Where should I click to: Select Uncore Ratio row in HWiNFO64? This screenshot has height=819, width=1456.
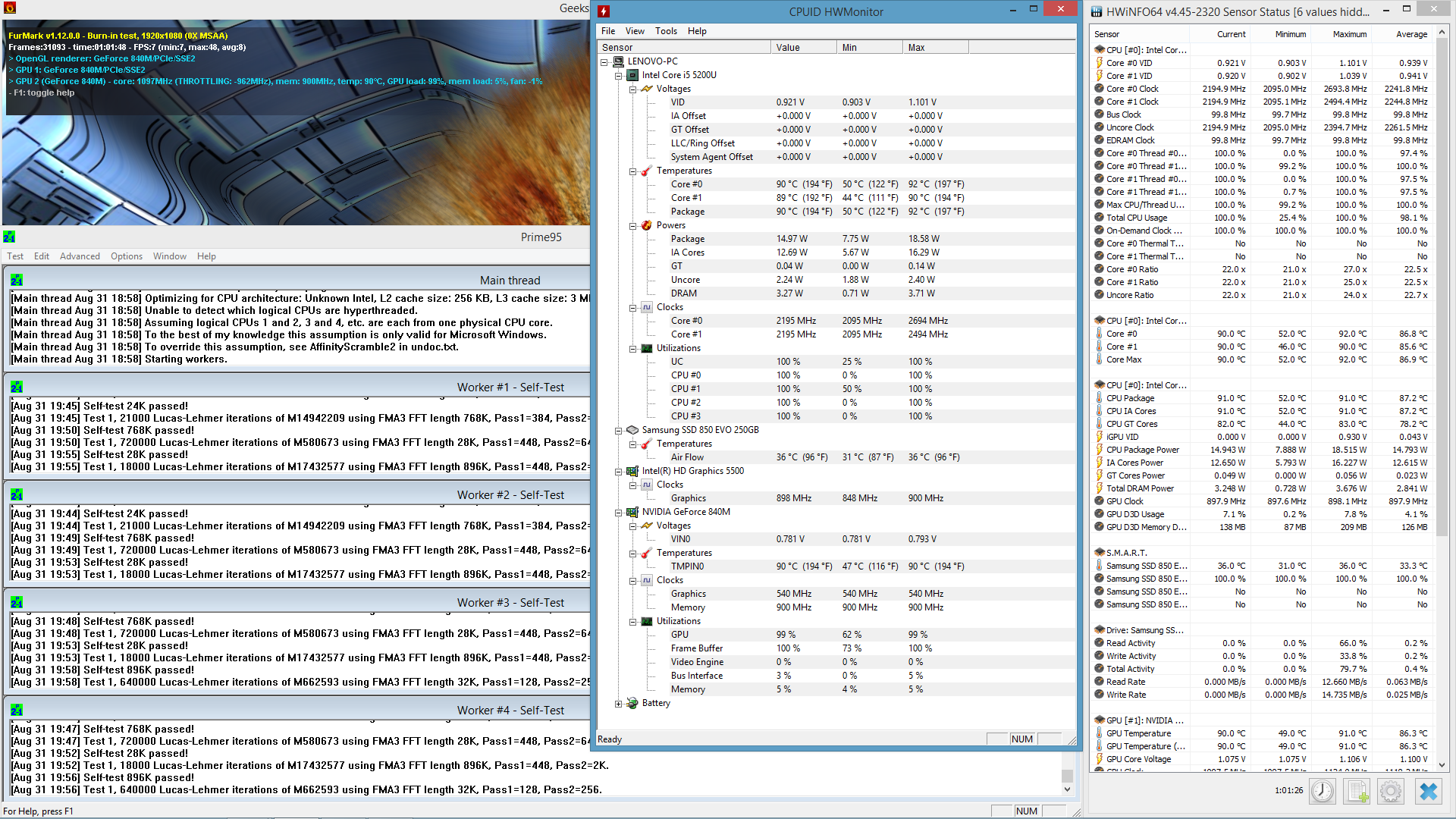1262,295
